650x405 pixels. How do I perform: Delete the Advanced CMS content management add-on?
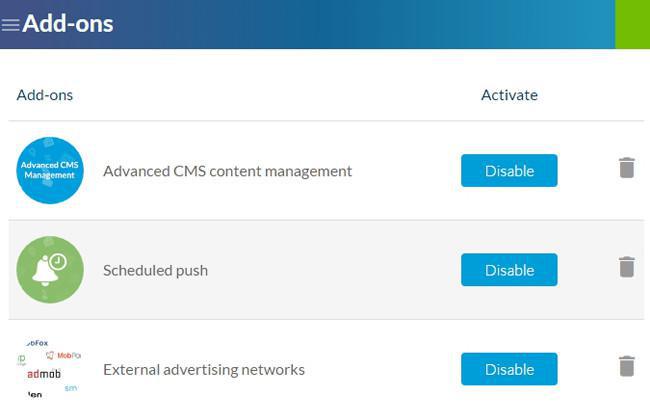click(x=626, y=168)
